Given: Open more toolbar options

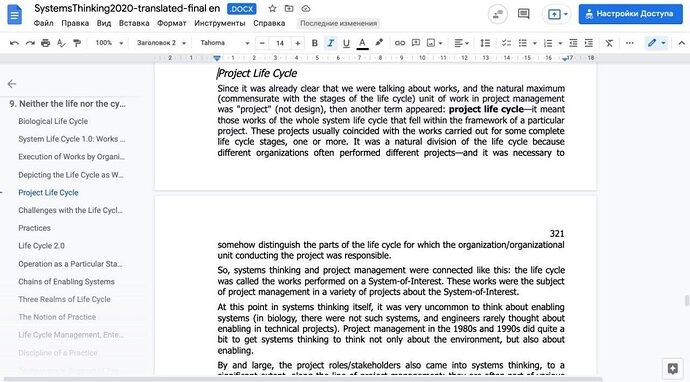Looking at the screenshot, I should (x=630, y=43).
